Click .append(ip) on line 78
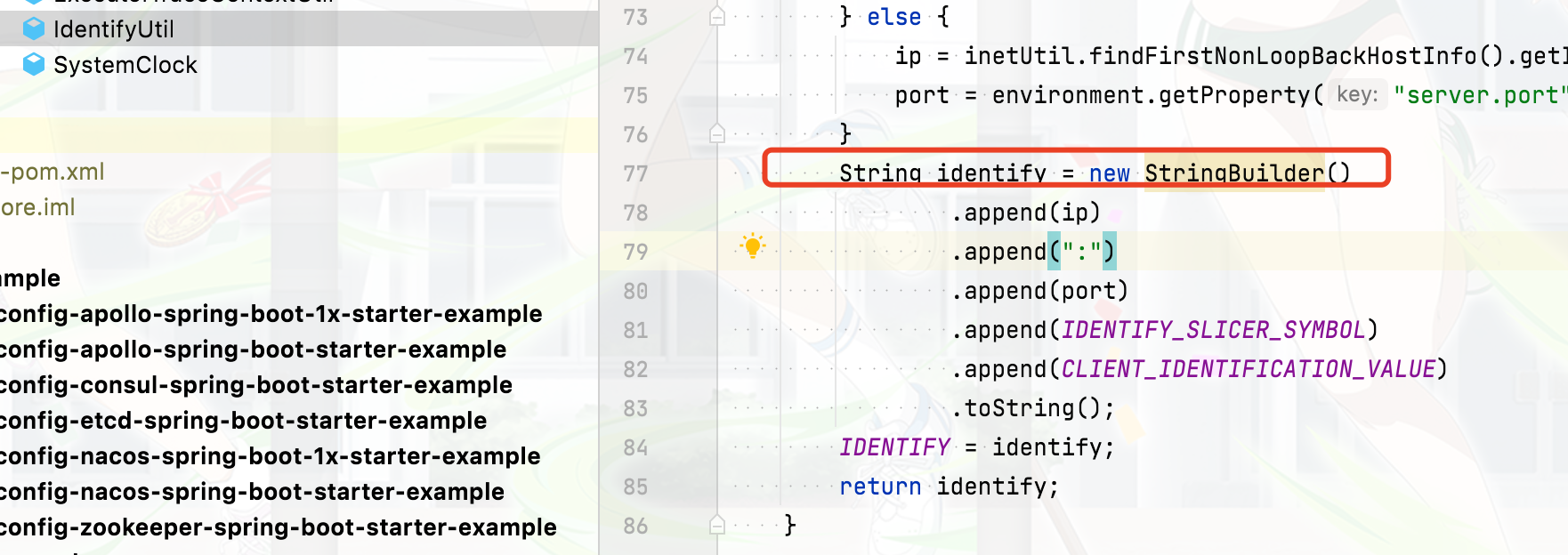 coord(1026,213)
